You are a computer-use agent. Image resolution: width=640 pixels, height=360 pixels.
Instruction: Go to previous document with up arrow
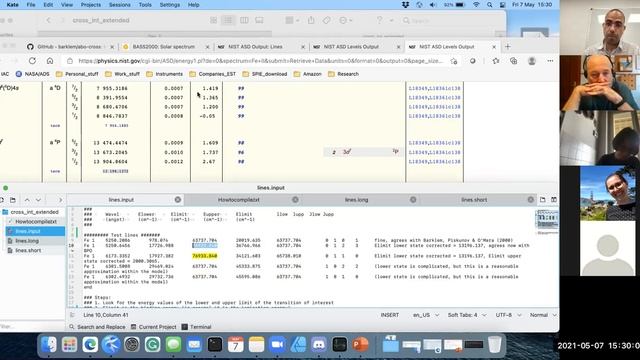(27, 200)
